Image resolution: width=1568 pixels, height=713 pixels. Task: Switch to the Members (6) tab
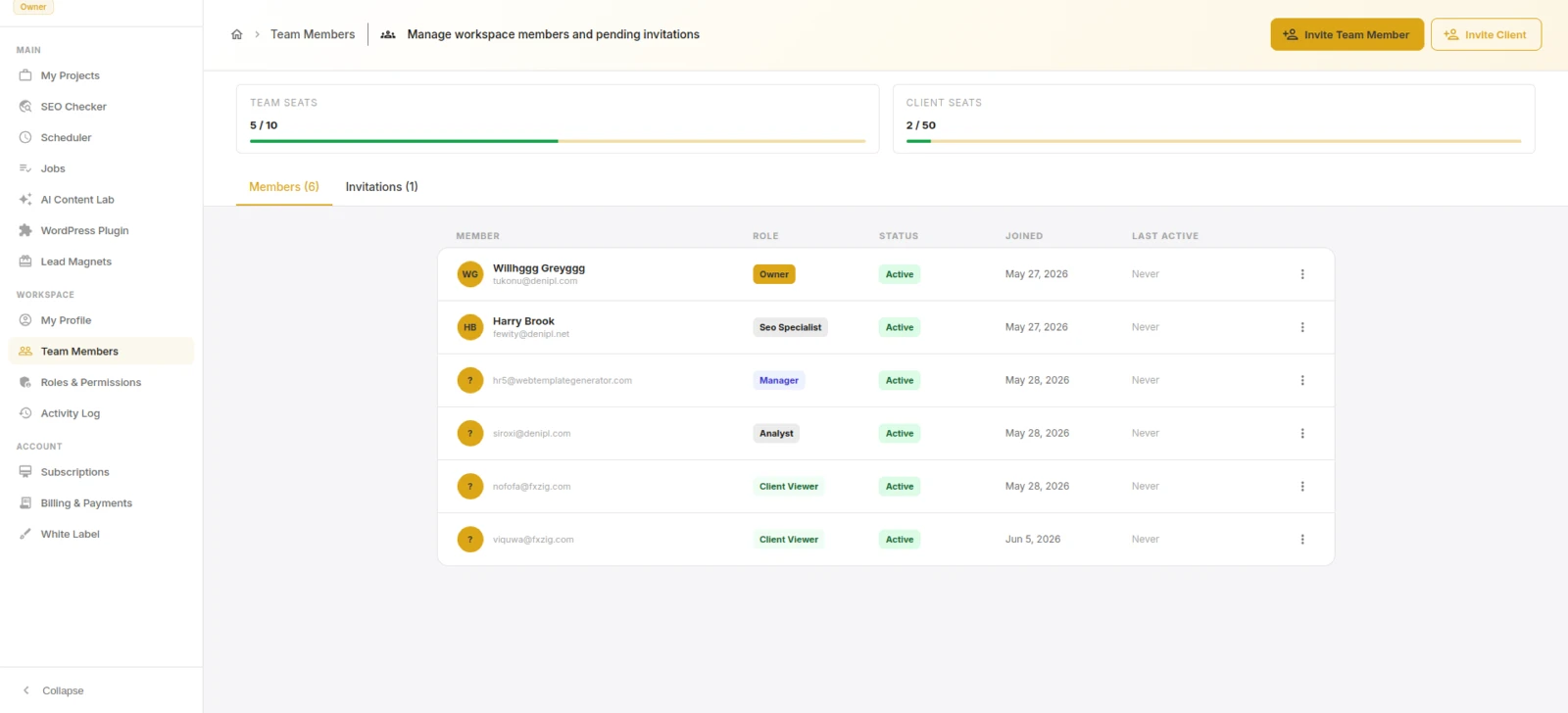[284, 187]
